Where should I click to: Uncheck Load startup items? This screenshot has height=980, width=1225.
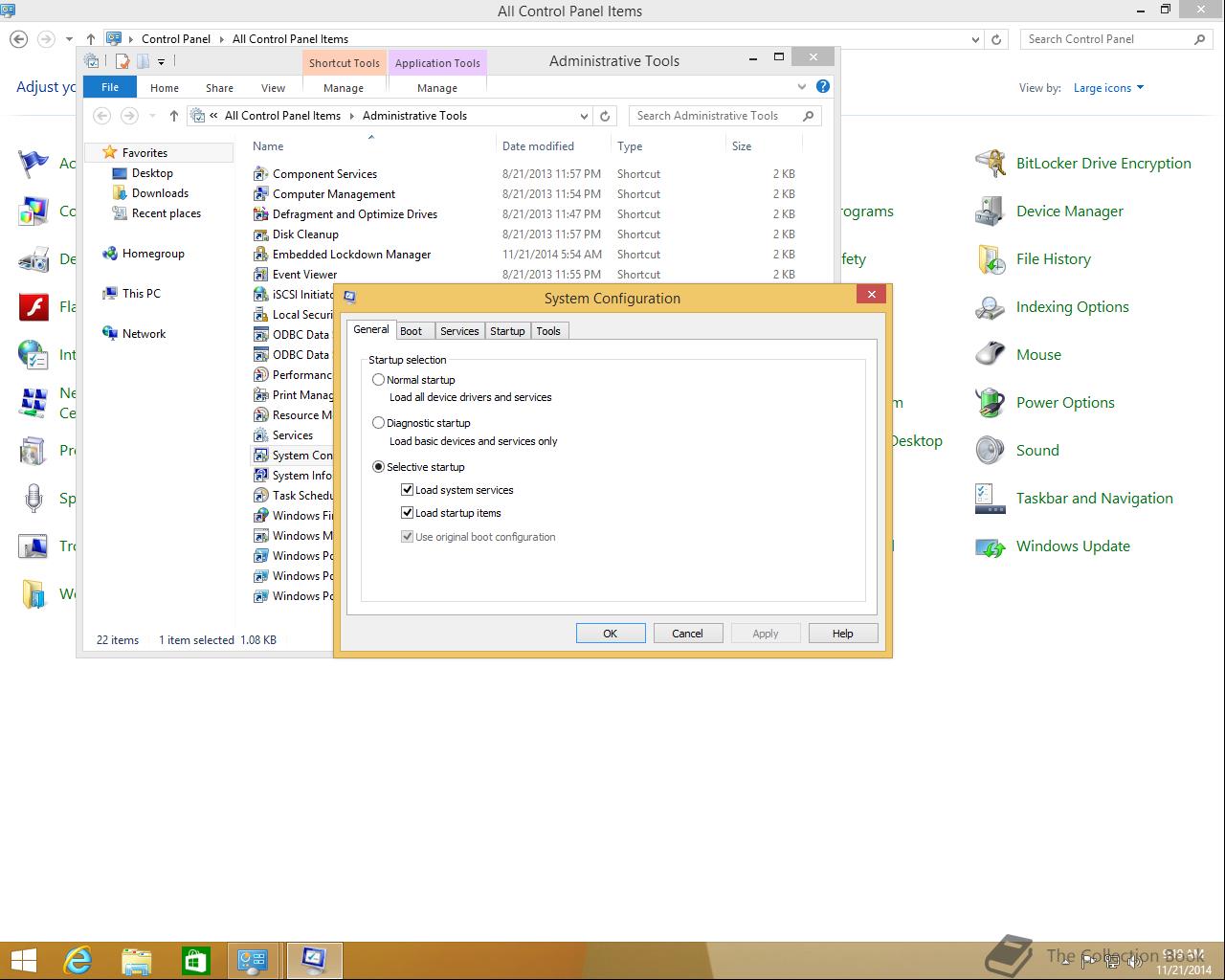click(x=407, y=513)
